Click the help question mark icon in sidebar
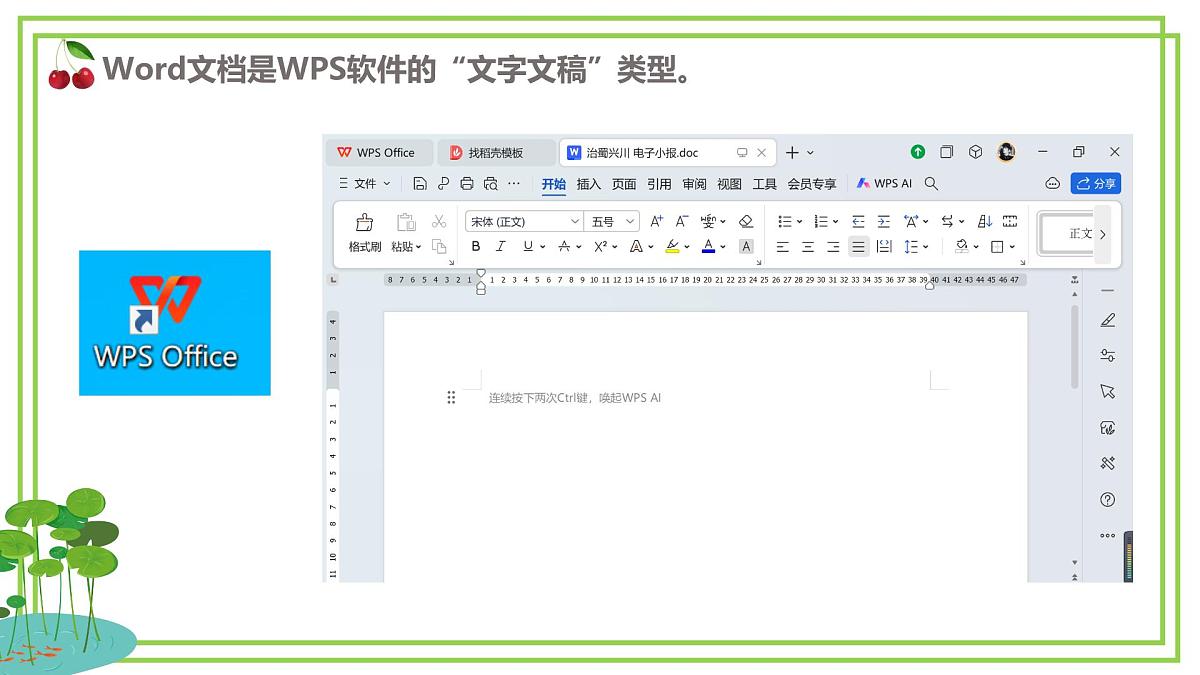 click(1107, 499)
